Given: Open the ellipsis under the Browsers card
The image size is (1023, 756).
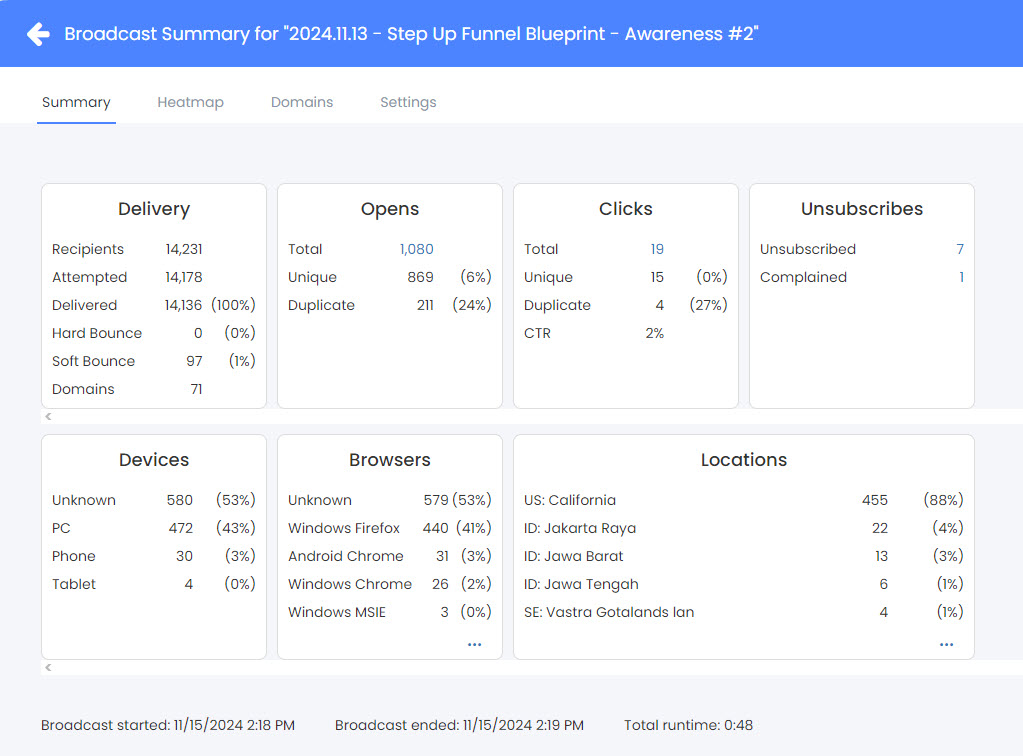Looking at the screenshot, I should click(473, 644).
